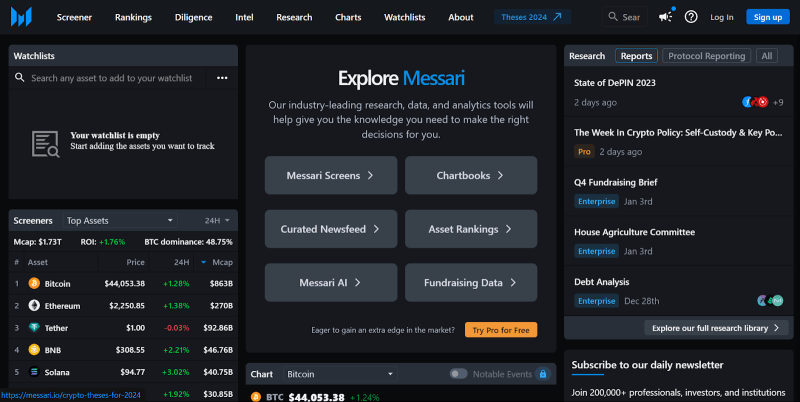Sort screener by 24H column header
The image size is (800, 402).
pyautogui.click(x=182, y=262)
